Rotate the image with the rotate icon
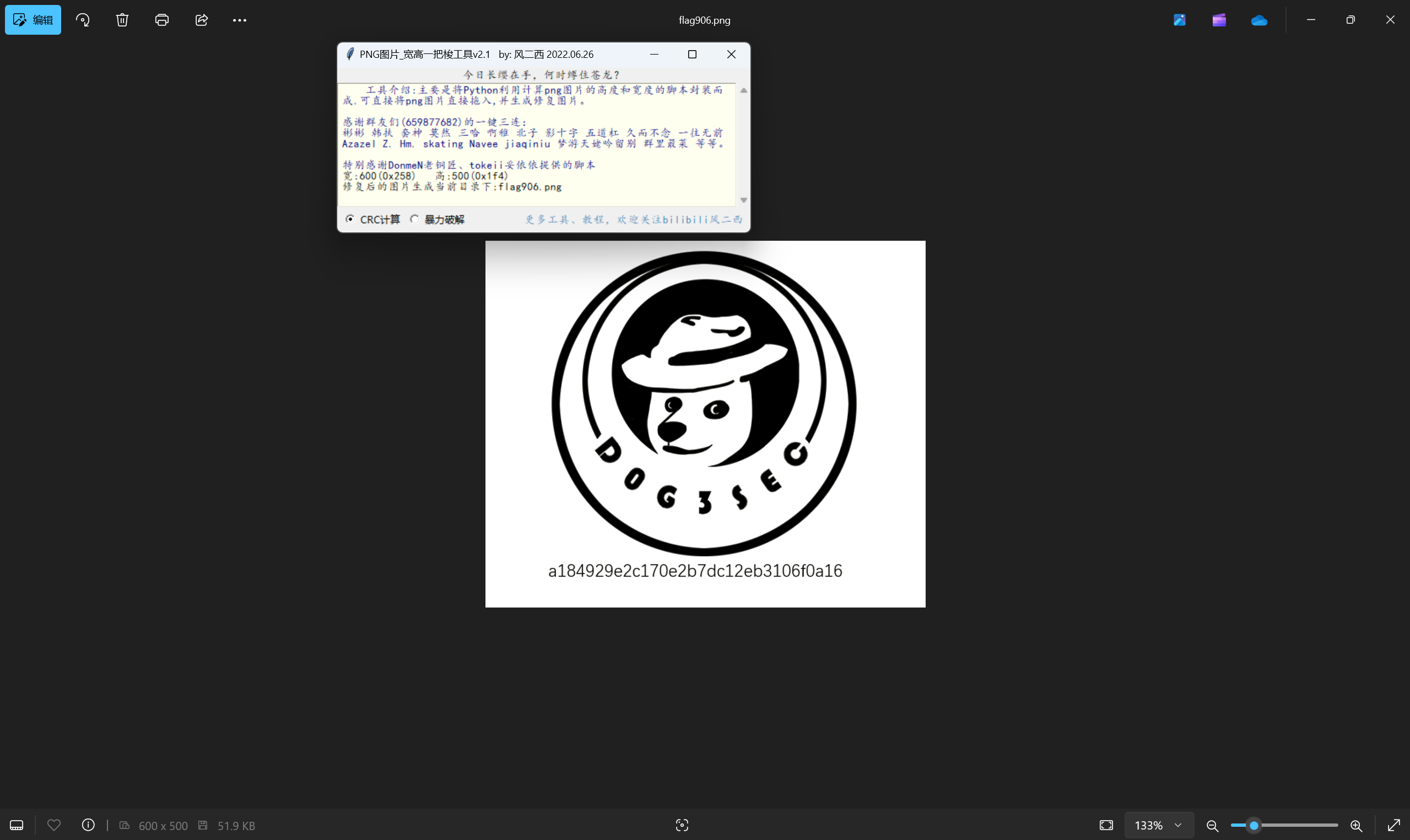1410x840 pixels. pyautogui.click(x=83, y=20)
